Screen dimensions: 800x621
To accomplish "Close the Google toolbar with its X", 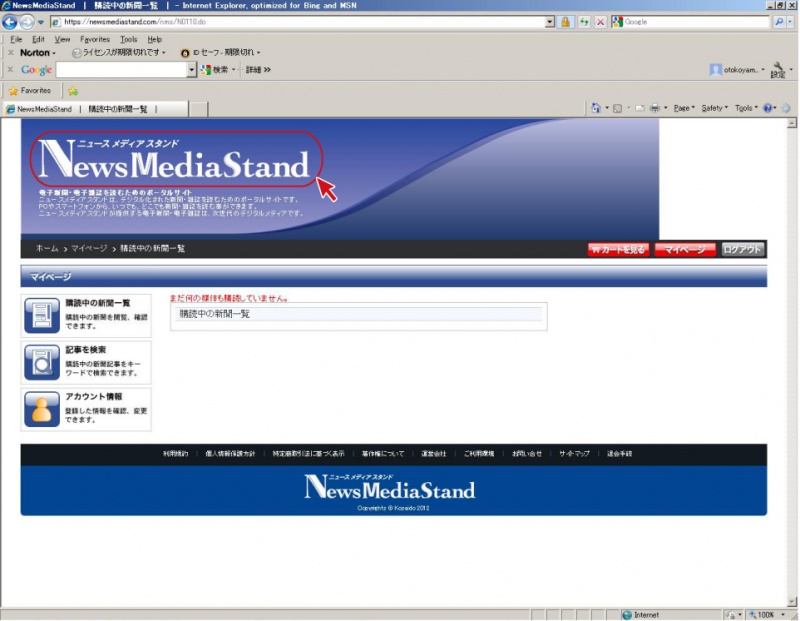I will (x=10, y=69).
